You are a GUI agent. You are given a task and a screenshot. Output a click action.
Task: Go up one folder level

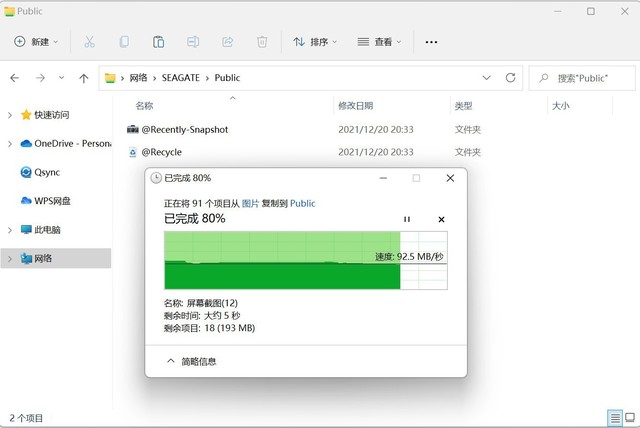[84, 78]
